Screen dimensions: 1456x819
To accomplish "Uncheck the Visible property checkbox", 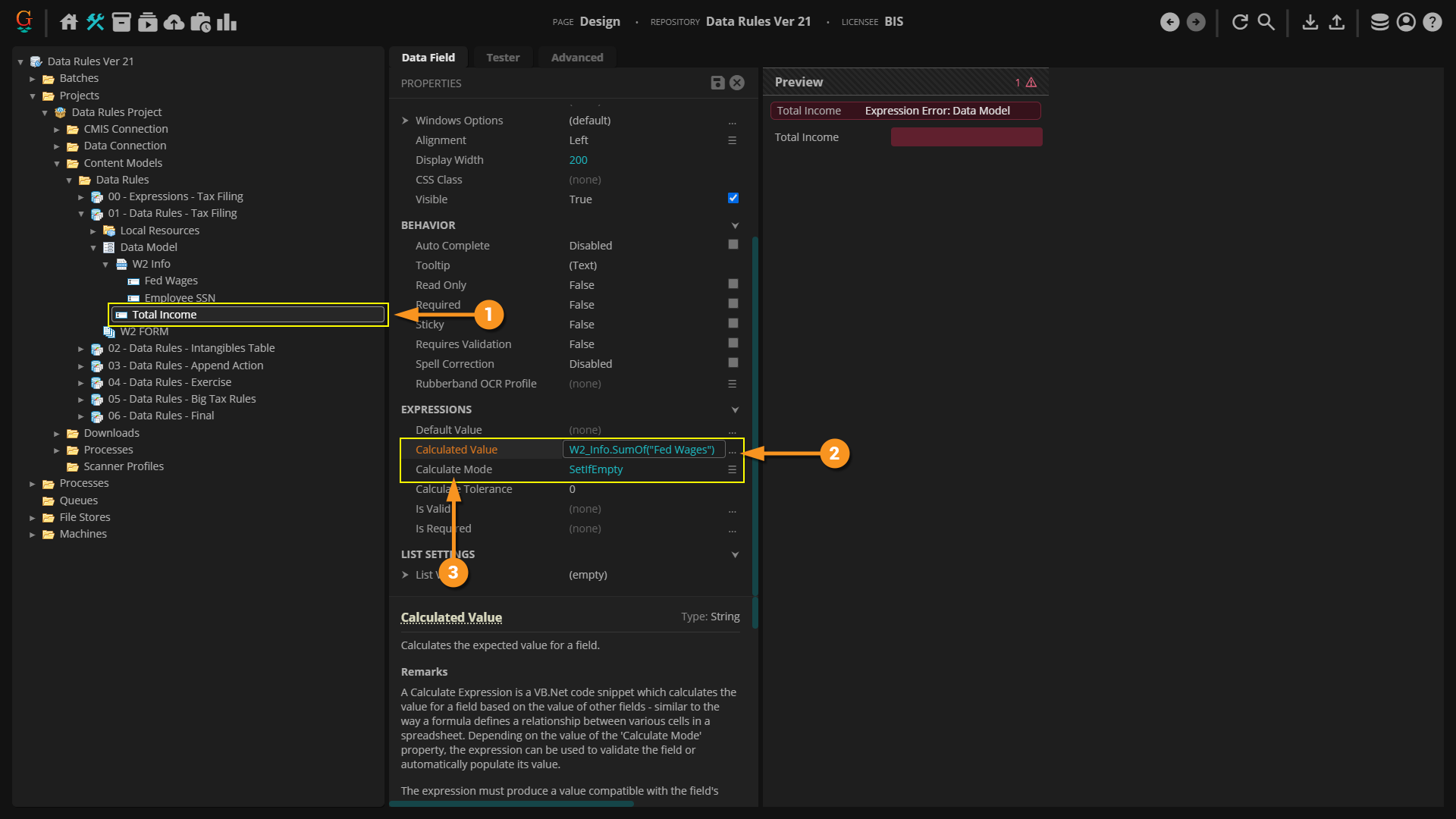I will (733, 199).
